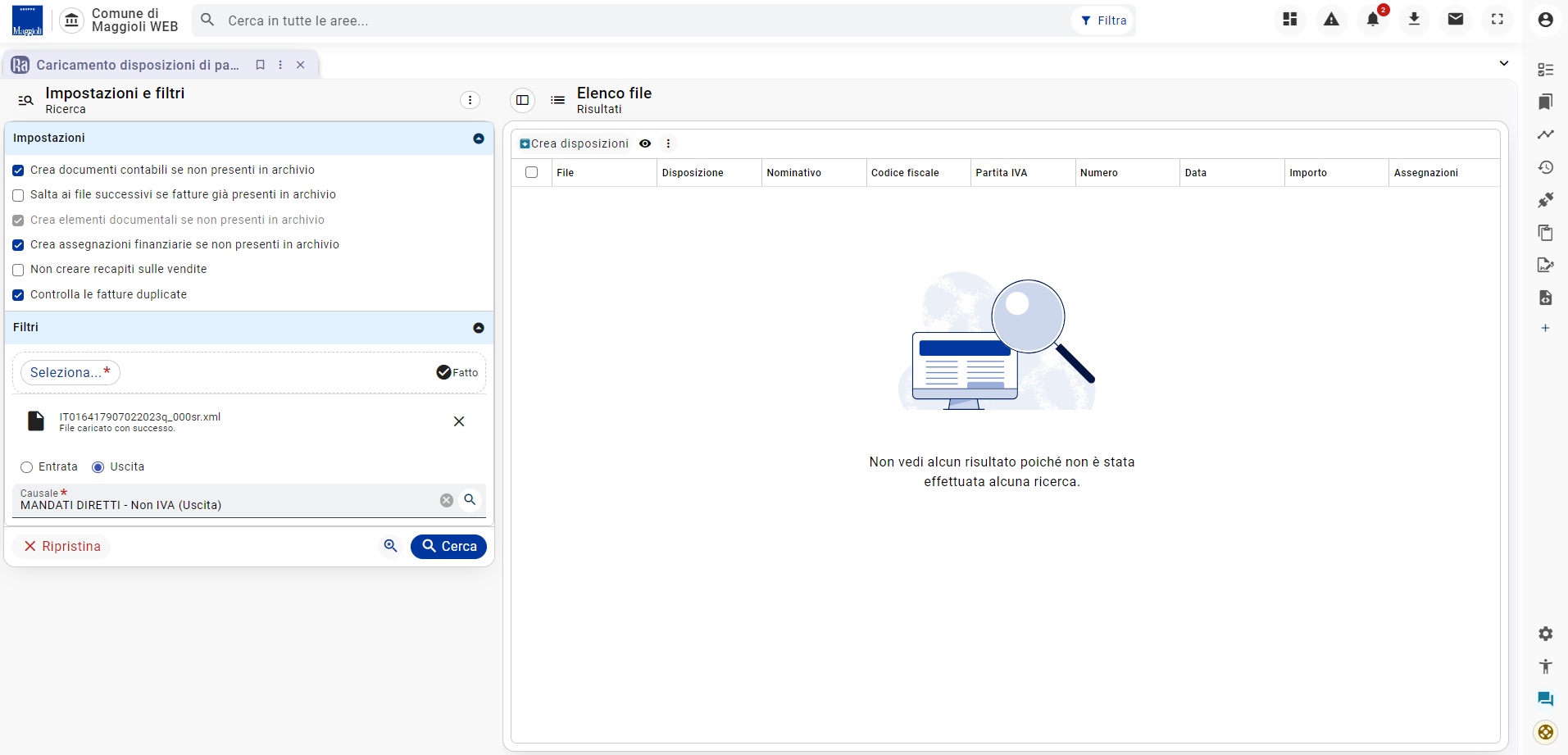
Task: Select the Entrata radio button
Action: point(27,467)
